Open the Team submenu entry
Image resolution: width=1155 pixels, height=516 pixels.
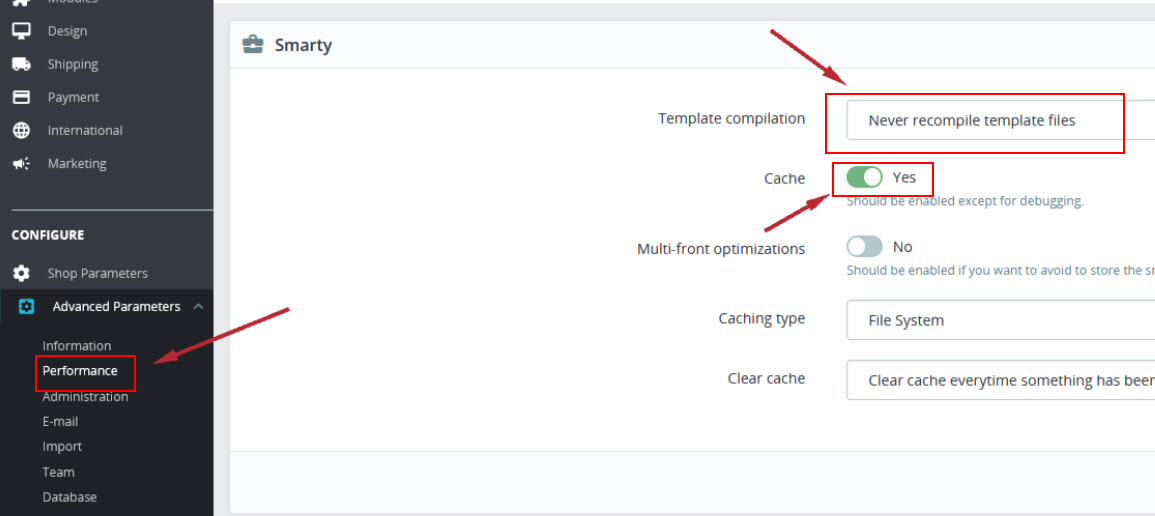click(58, 472)
